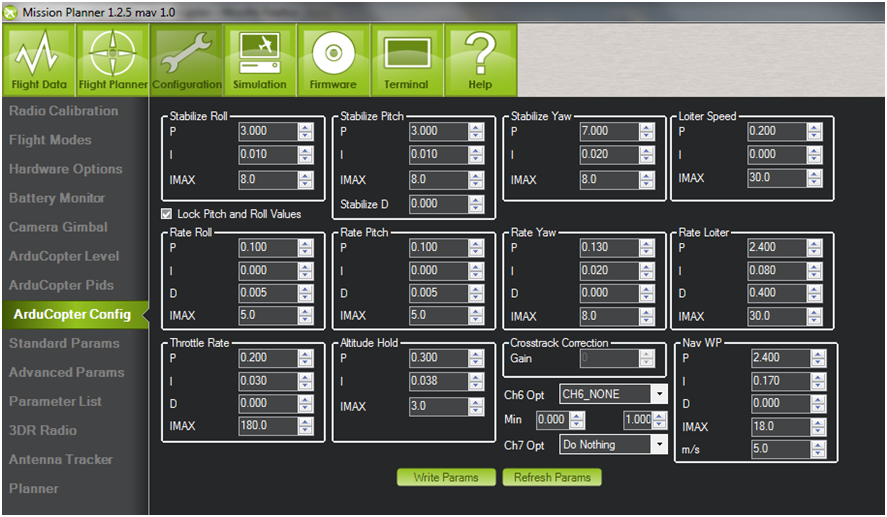This screenshot has height=517, width=887.
Task: Go to ArduCopter Pids page
Action: 61,285
